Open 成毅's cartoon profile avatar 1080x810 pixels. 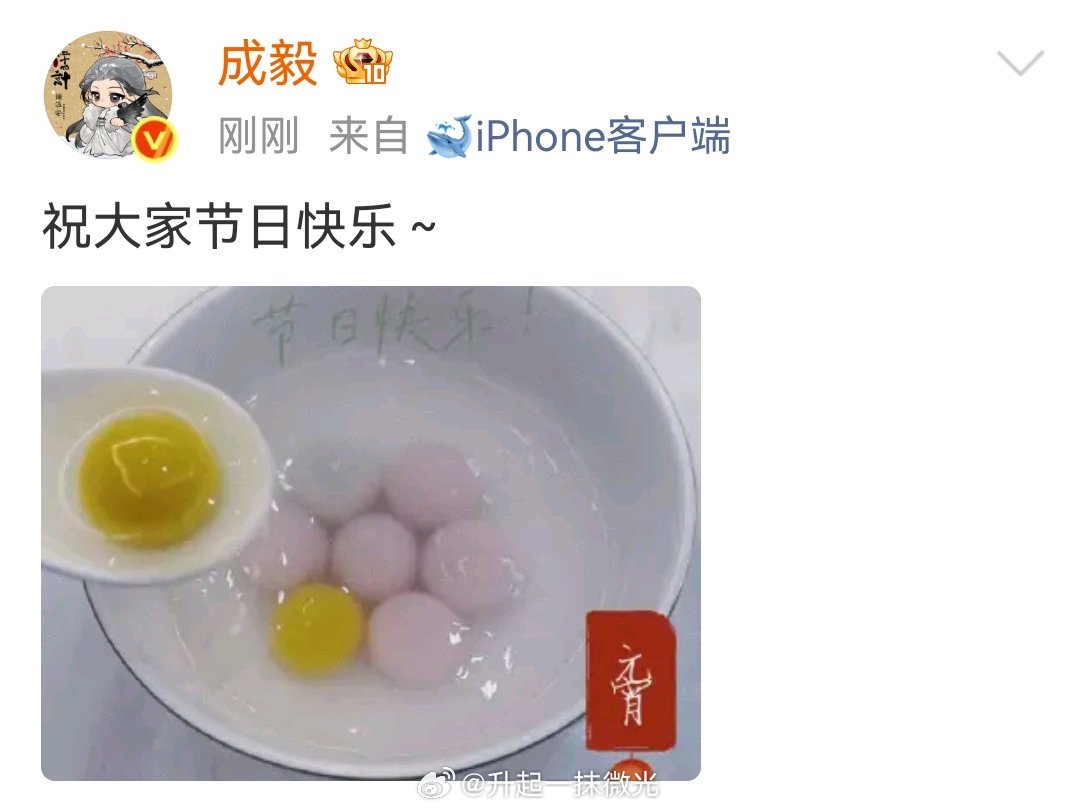(108, 94)
